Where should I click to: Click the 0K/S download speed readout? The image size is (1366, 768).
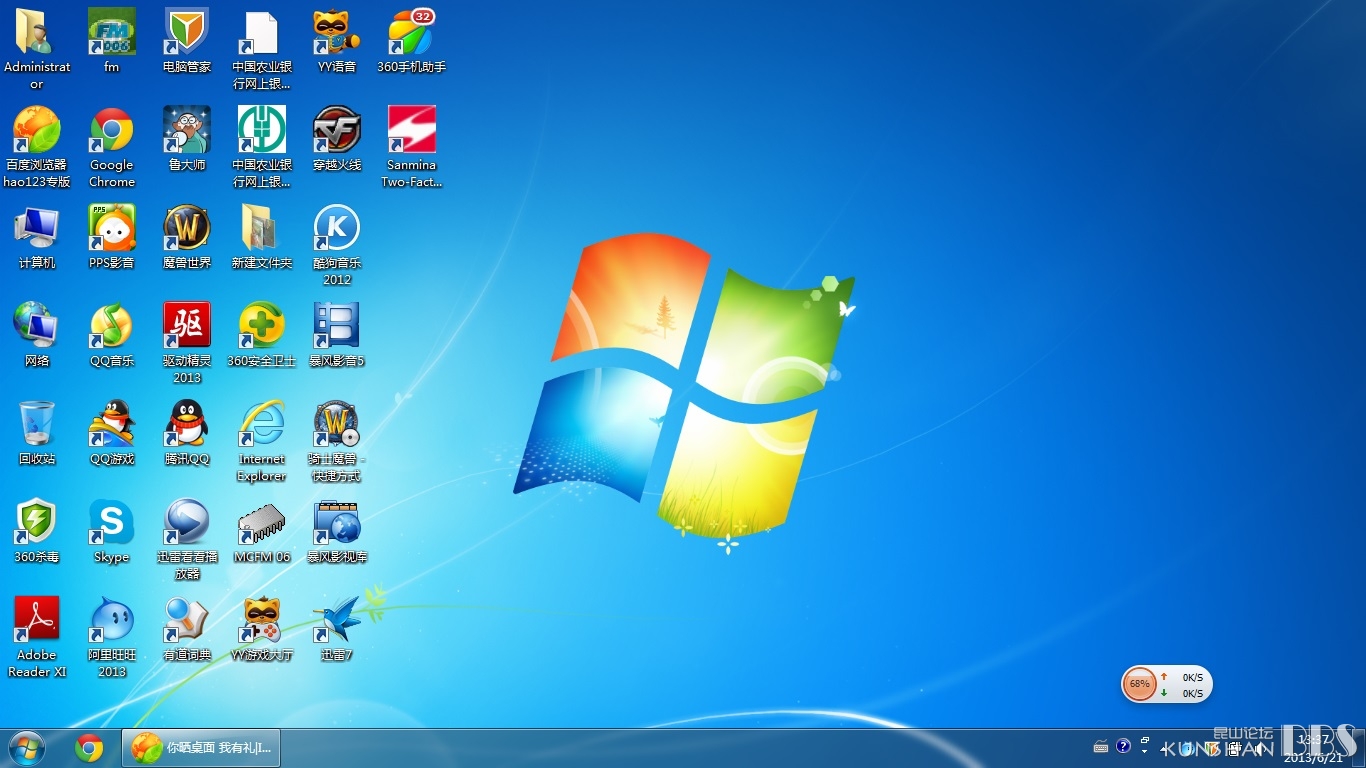pyautogui.click(x=1192, y=693)
